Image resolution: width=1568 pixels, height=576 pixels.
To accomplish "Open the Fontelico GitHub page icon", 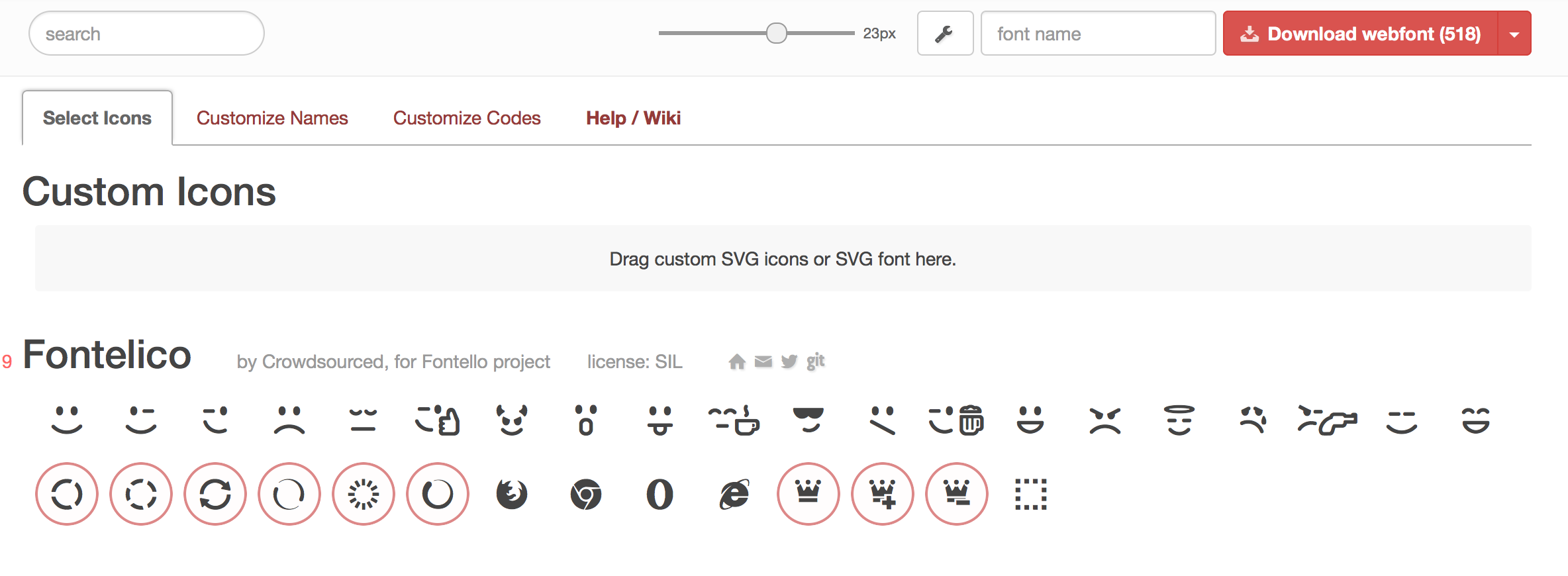I will 815,361.
